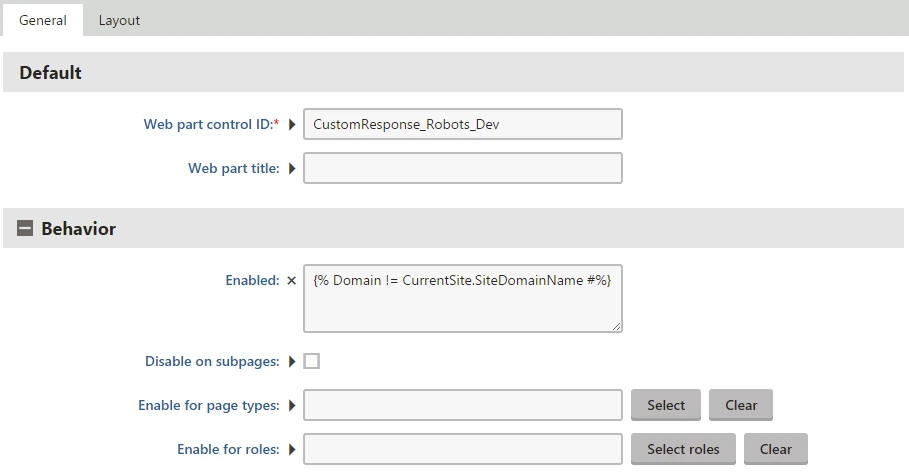Clear the Enable for roles field
909x473 pixels.
coord(776,449)
